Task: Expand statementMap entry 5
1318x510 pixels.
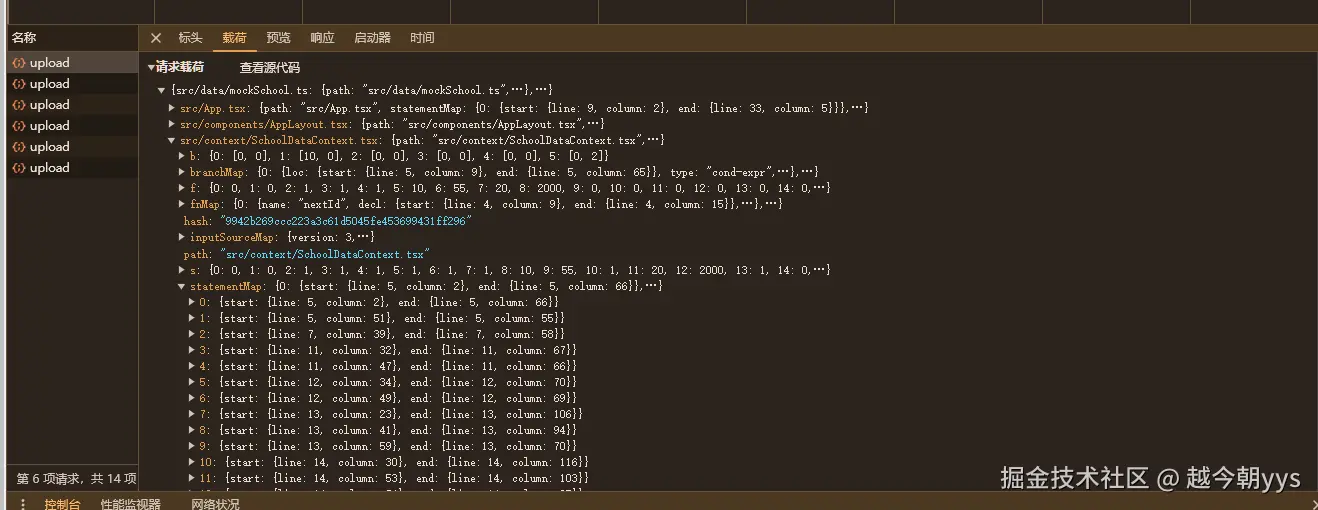Action: 192,382
